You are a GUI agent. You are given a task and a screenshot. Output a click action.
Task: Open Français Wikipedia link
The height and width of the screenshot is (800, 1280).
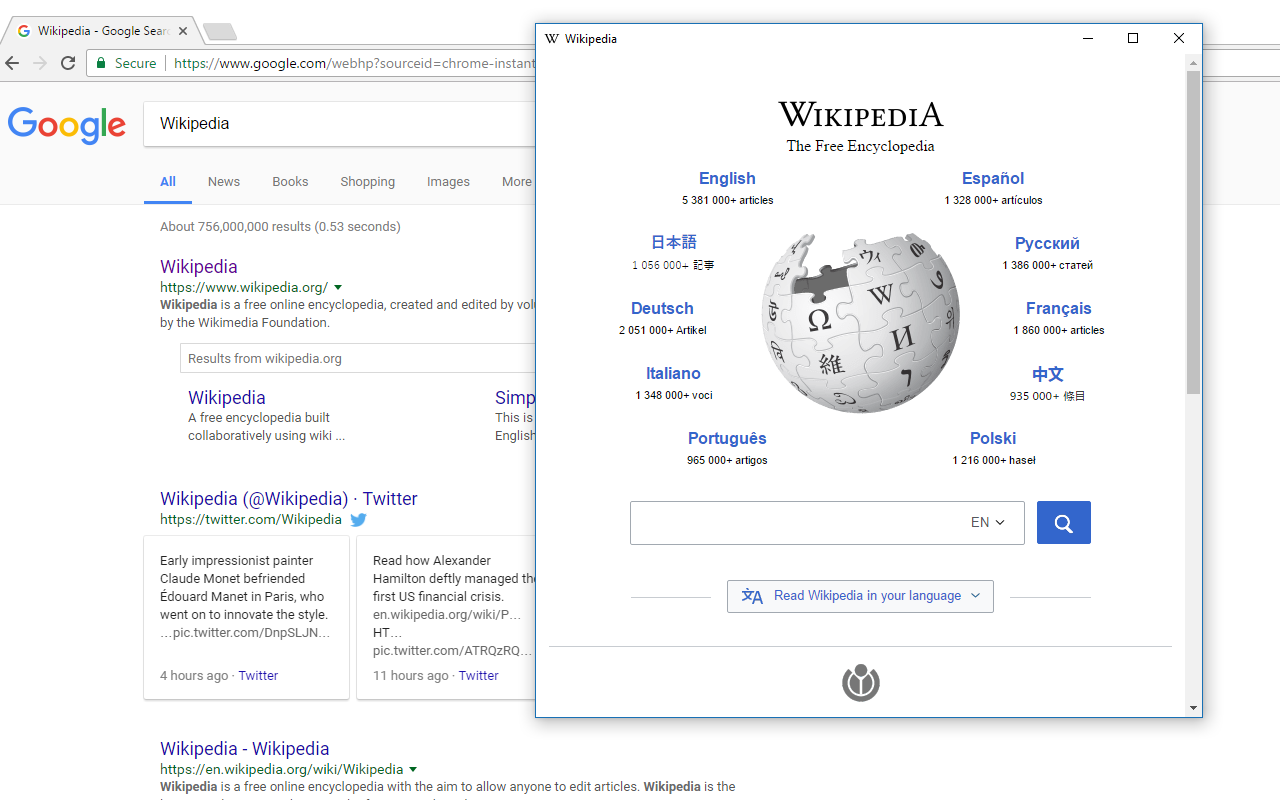pos(1058,309)
